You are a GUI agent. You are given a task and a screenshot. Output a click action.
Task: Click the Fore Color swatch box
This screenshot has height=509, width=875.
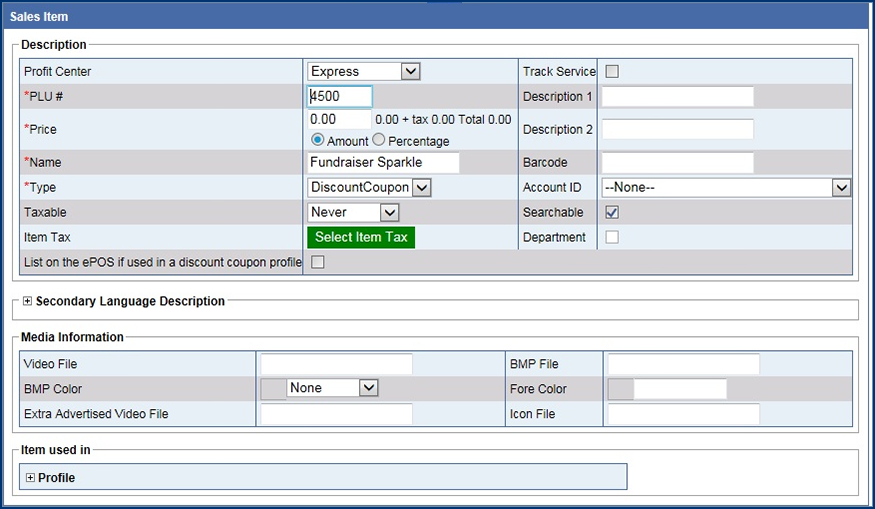[x=620, y=389]
